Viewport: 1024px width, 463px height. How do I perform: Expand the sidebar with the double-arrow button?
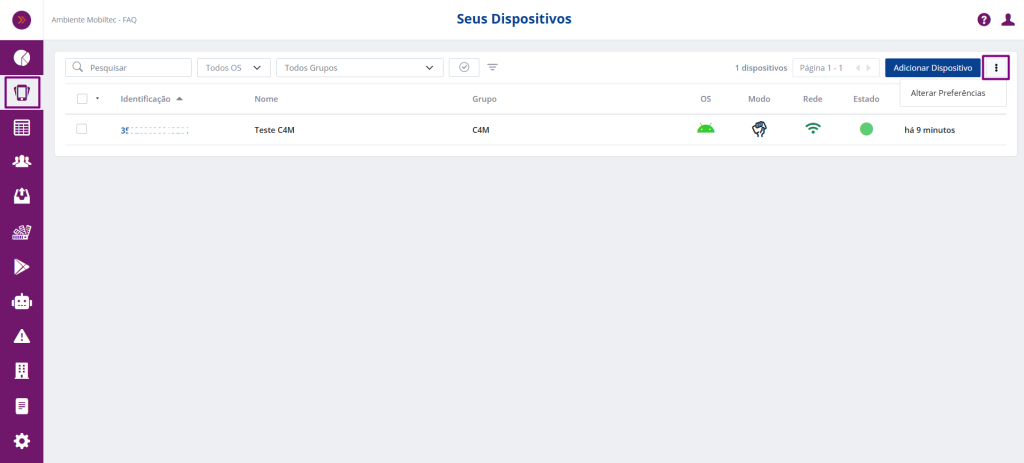(21, 20)
